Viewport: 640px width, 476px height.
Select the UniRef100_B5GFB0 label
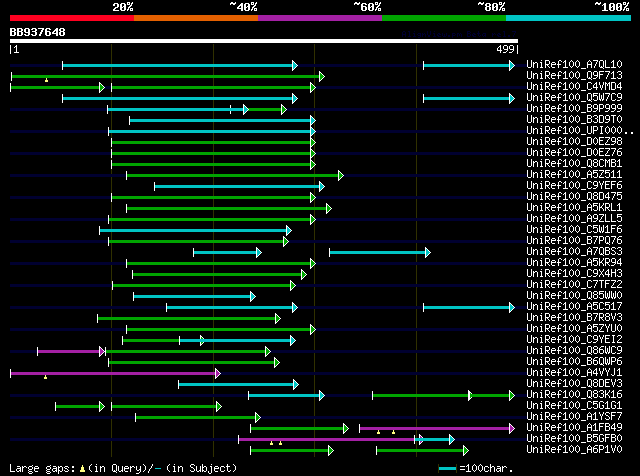coord(574,439)
